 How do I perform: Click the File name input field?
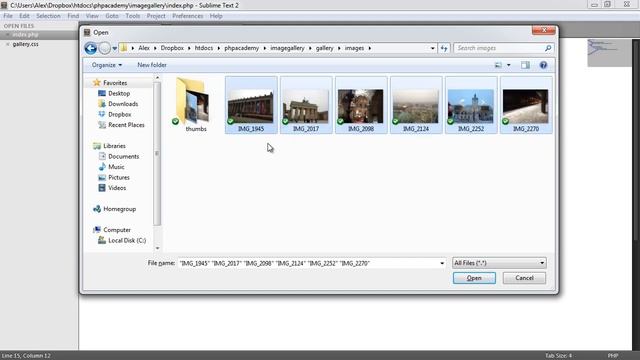(308, 263)
